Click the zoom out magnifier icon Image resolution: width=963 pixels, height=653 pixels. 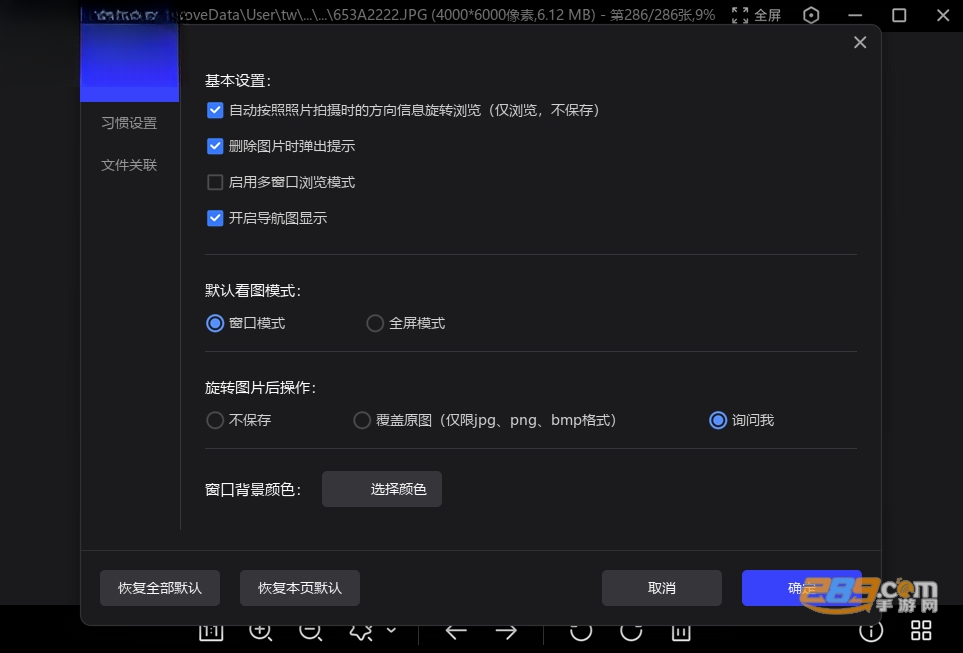311,632
